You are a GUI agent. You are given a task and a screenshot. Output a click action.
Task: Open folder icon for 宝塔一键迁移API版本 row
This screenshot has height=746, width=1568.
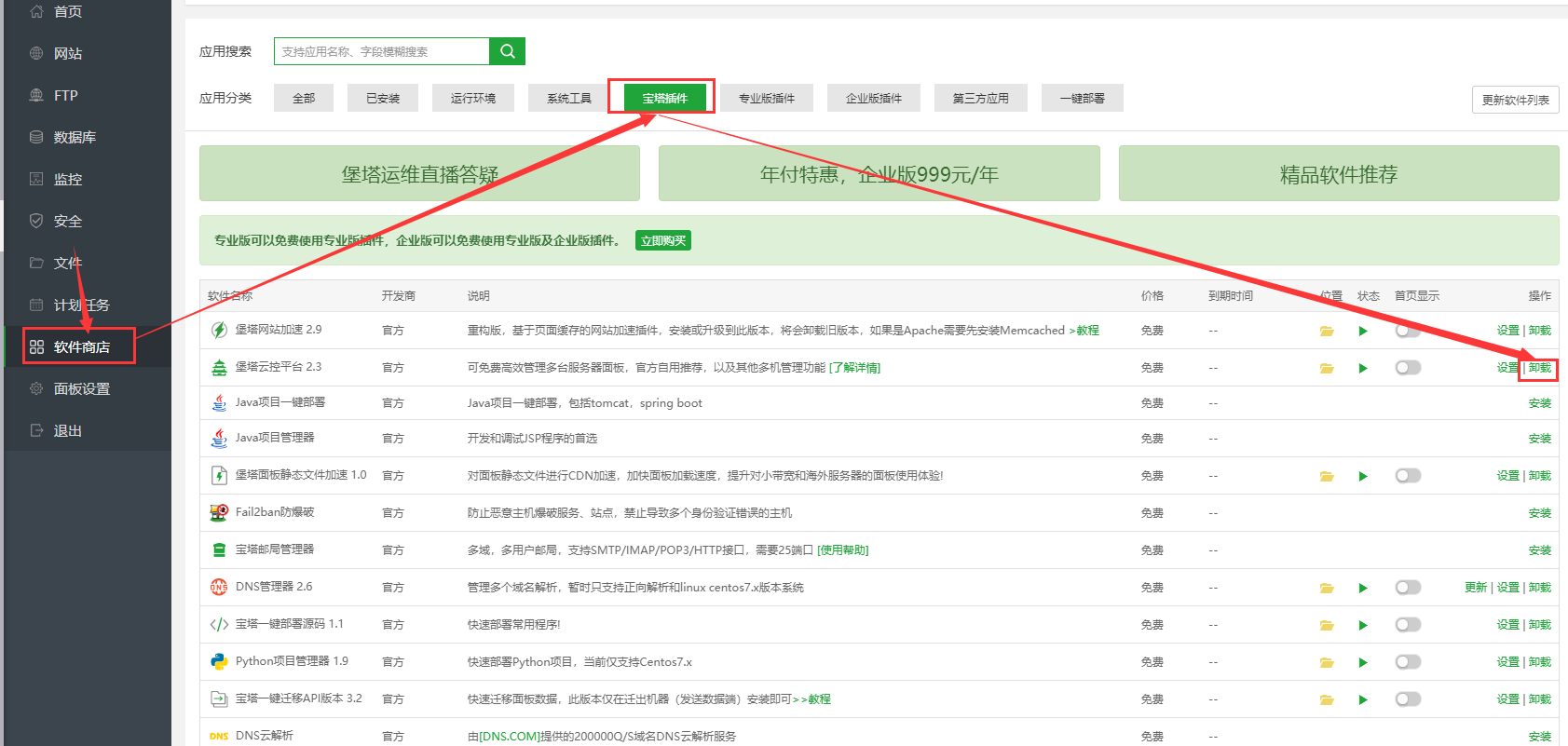pyautogui.click(x=1327, y=699)
